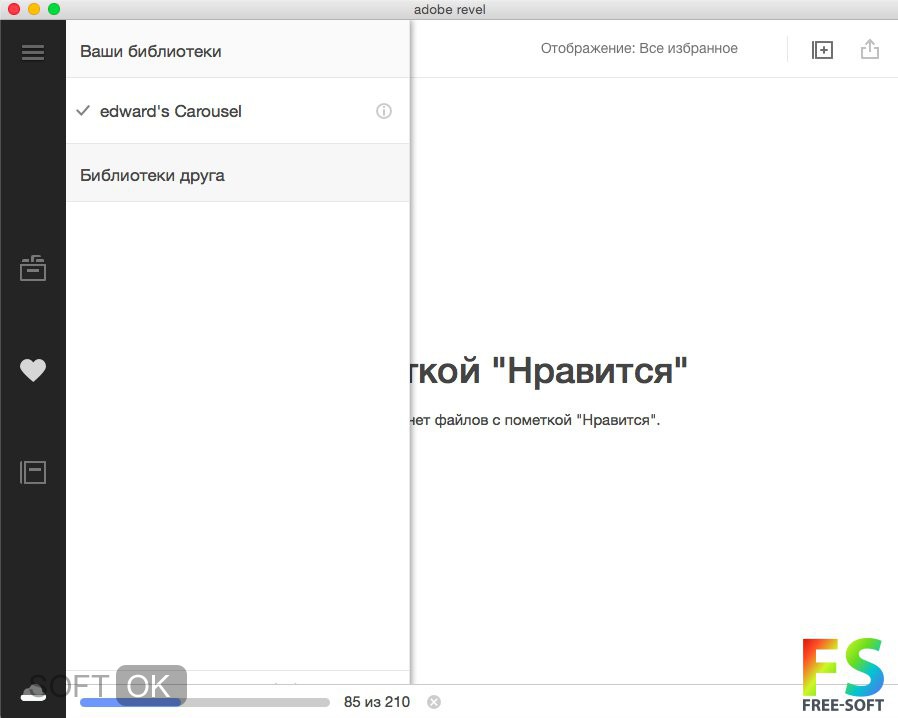
Task: Click the cloud sync icon
Action: [33, 693]
